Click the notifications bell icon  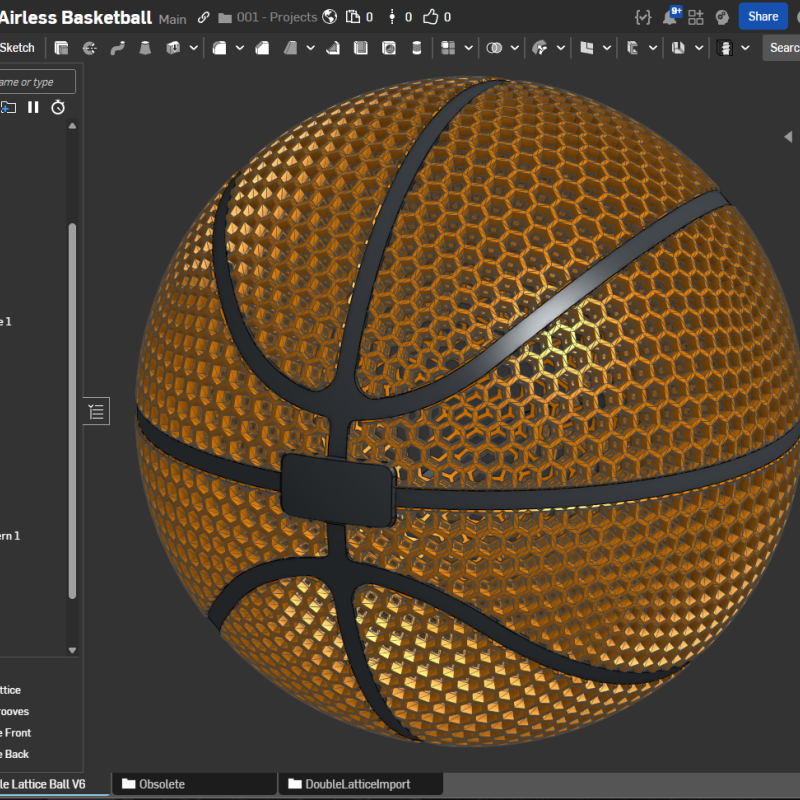670,16
